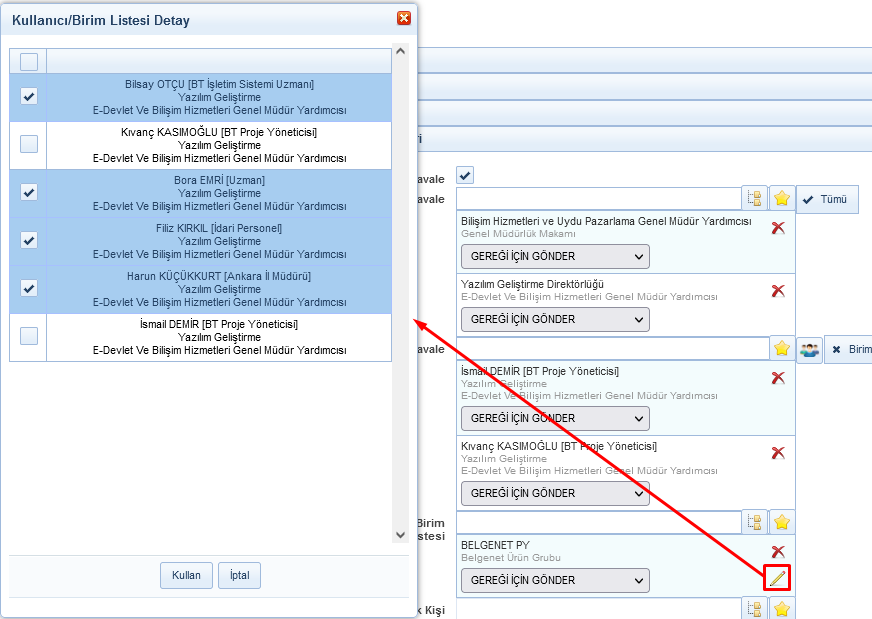Screen dimensions: 872x619
Task: Expand the dropdown under Yazılım Geliştirme Direktörlüğü
Action: 555,319
